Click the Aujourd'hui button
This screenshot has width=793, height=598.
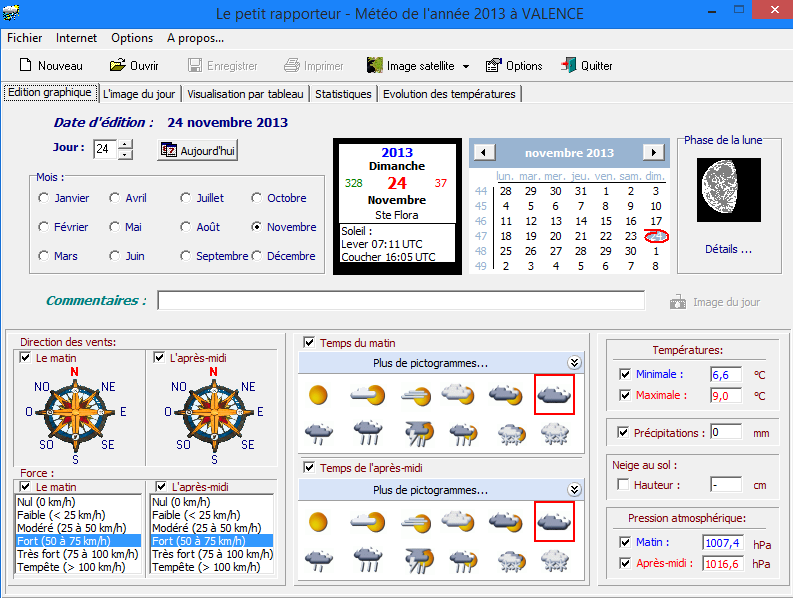point(197,150)
